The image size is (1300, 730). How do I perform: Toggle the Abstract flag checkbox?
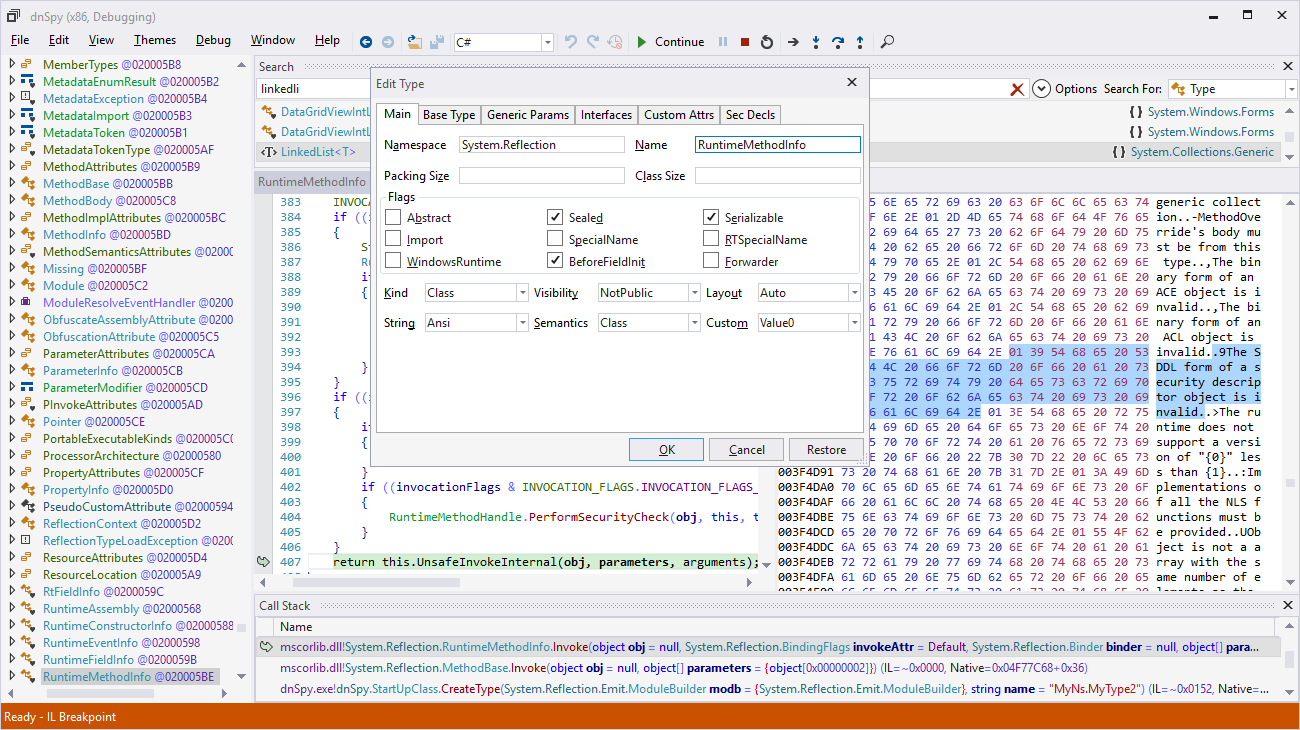[393, 217]
